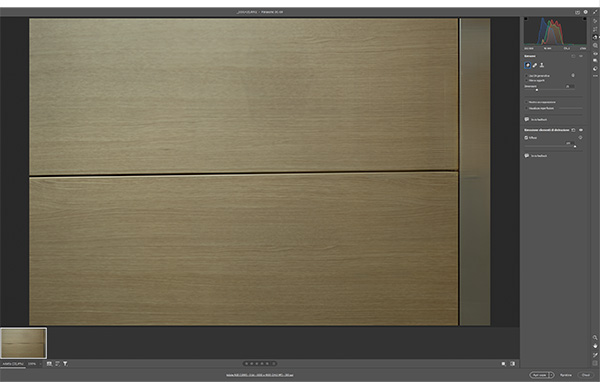Open the filmstrip sort options icon
This screenshot has height=382, width=600.
57,364
